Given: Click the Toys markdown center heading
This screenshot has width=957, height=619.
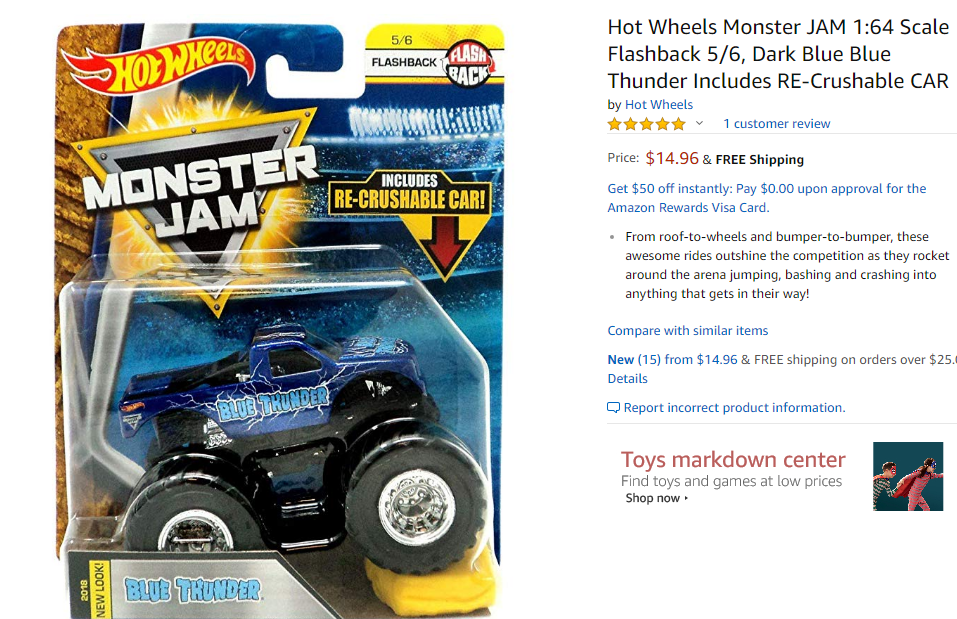Looking at the screenshot, I should 733,459.
